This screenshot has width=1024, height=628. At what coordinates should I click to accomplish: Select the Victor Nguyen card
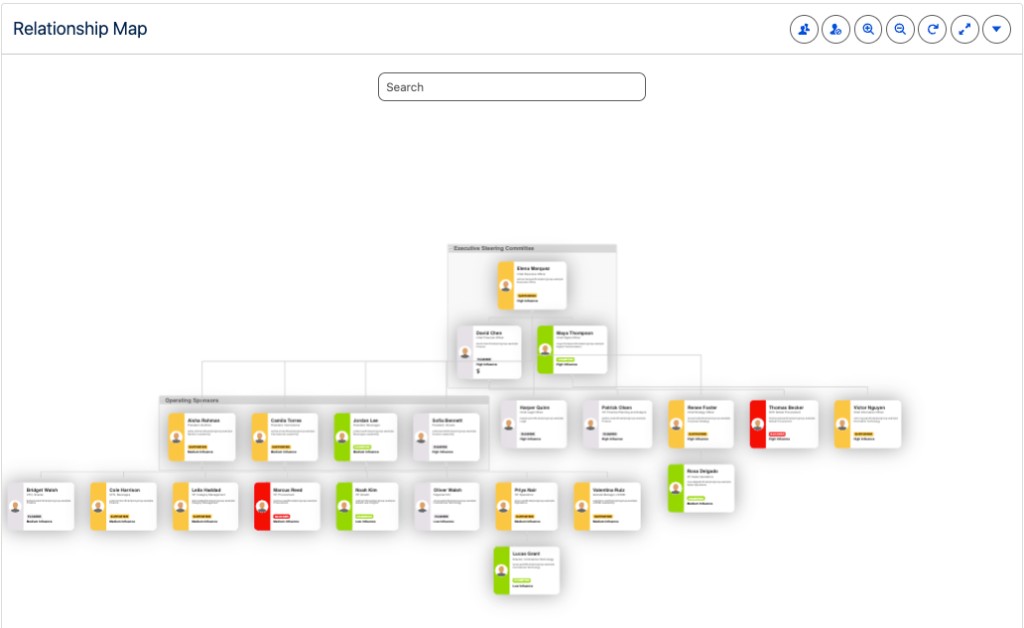(x=867, y=424)
